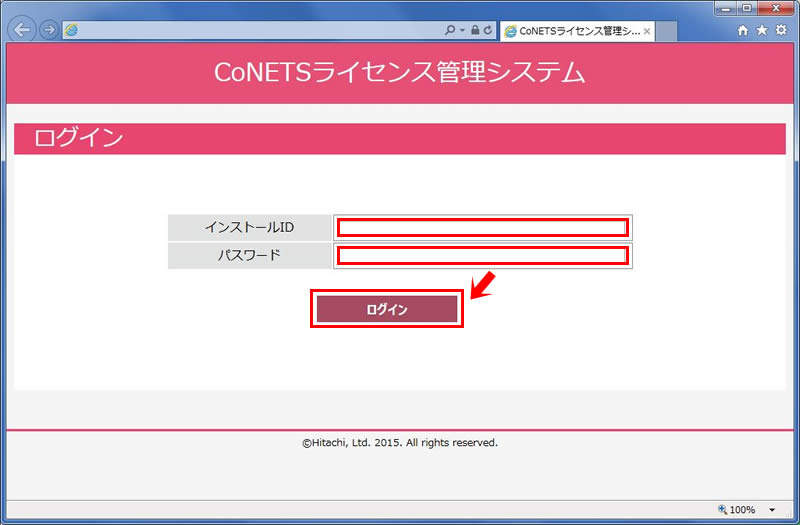Close the browser window
Viewport: 800px width, 525px height.
tap(776, 8)
